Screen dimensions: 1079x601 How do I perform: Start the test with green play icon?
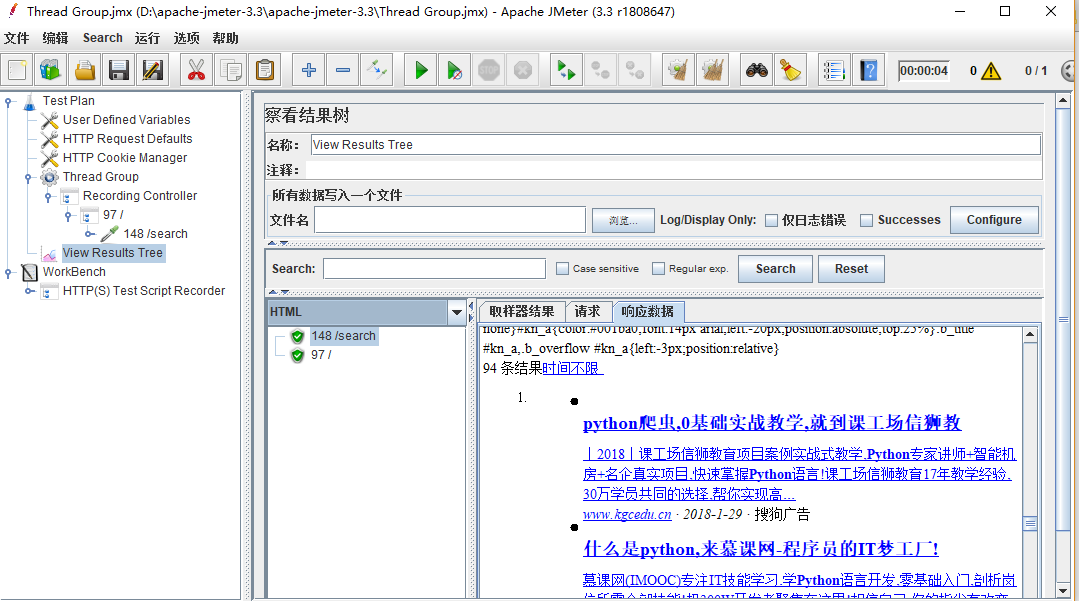(x=420, y=70)
